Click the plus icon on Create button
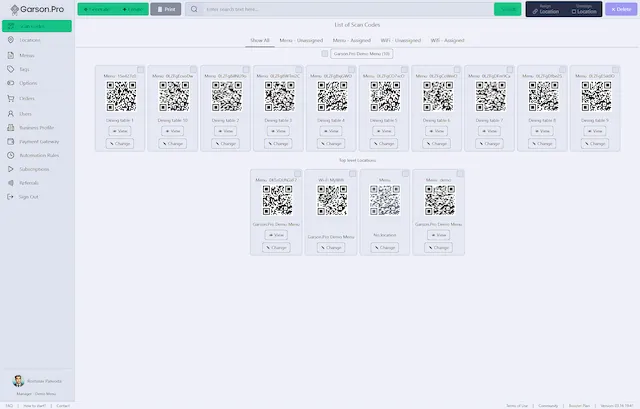The image size is (640, 409). pyautogui.click(x=124, y=9)
